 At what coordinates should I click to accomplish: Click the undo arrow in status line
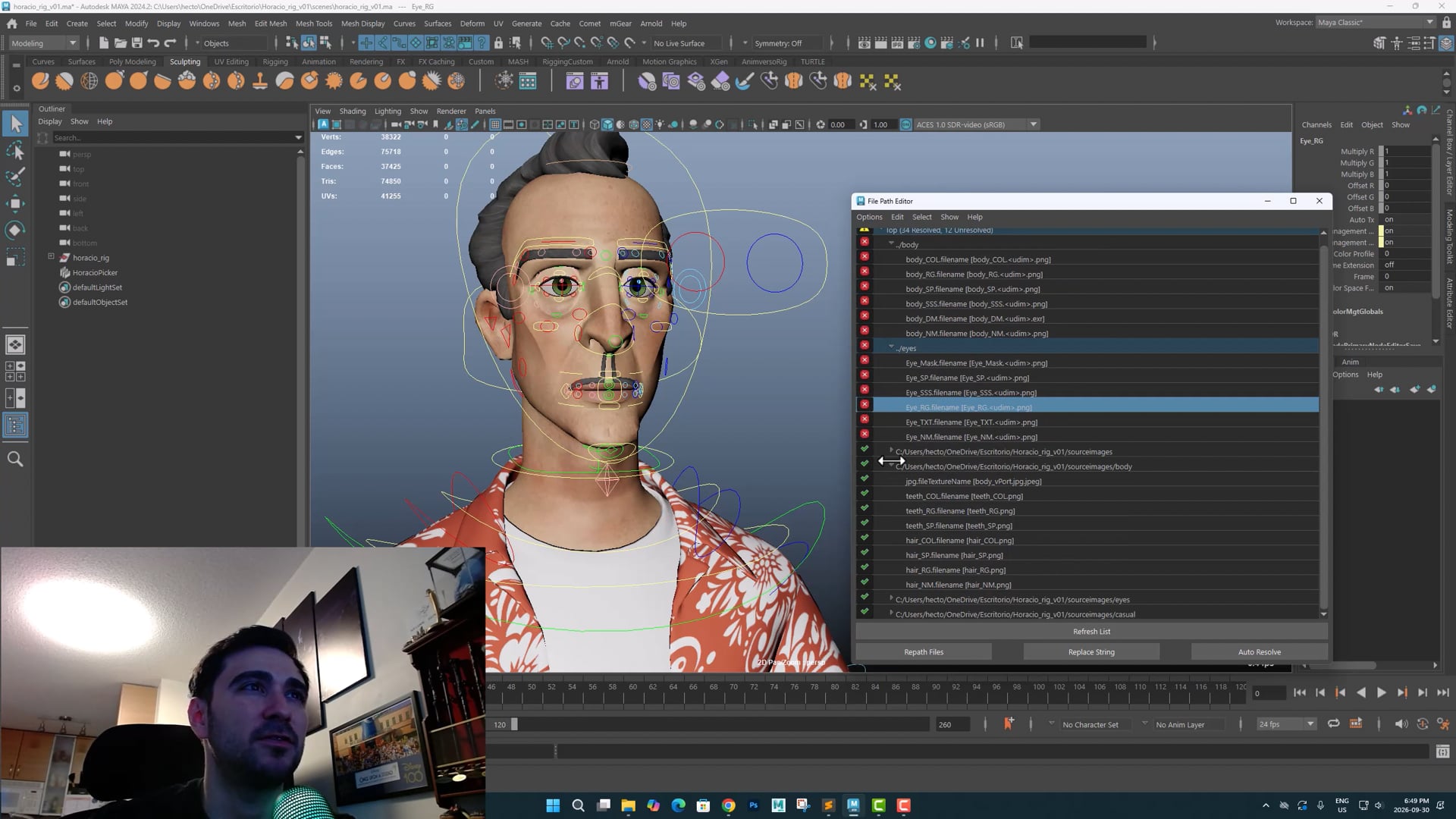[154, 43]
